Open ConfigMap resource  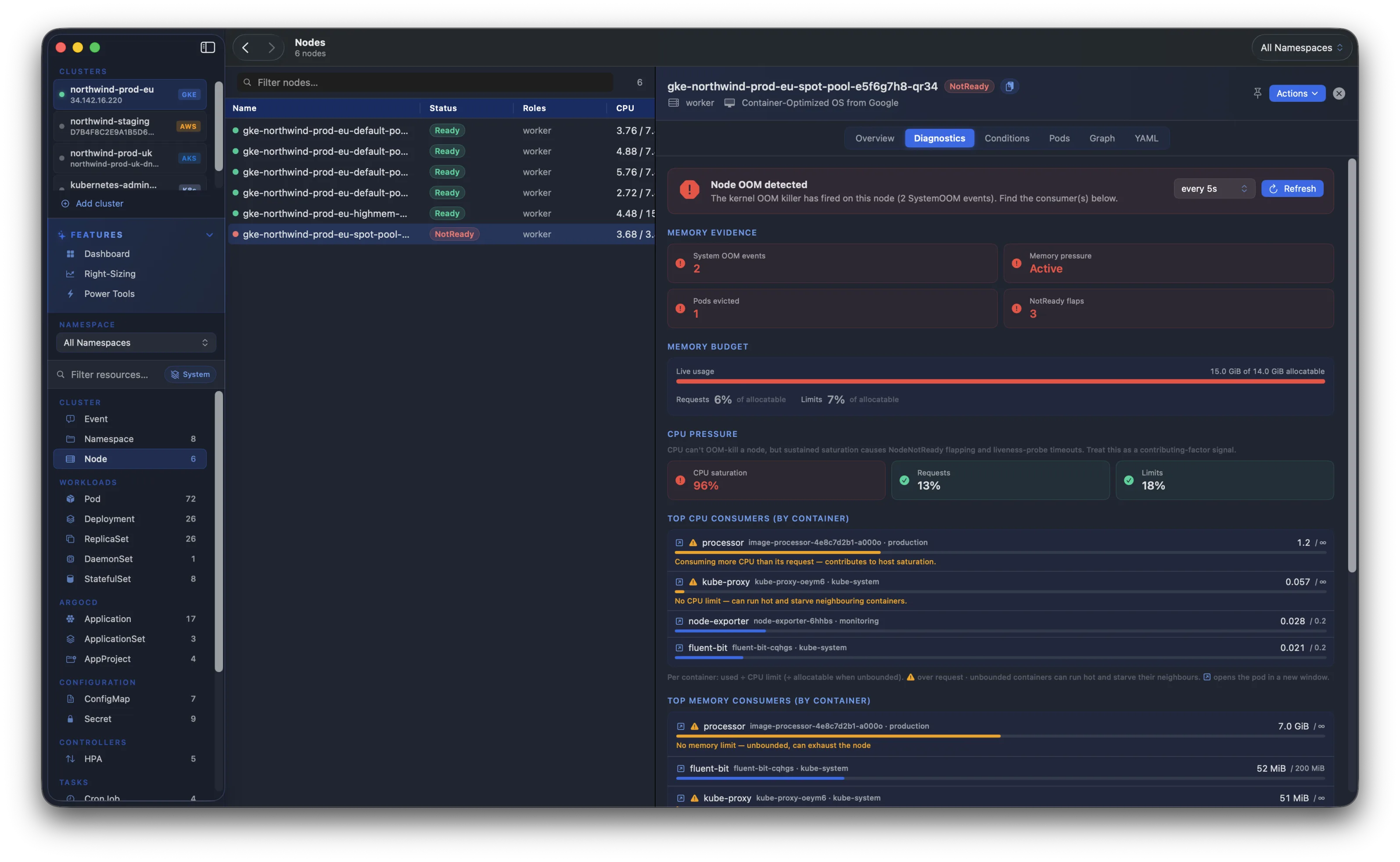click(x=130, y=699)
